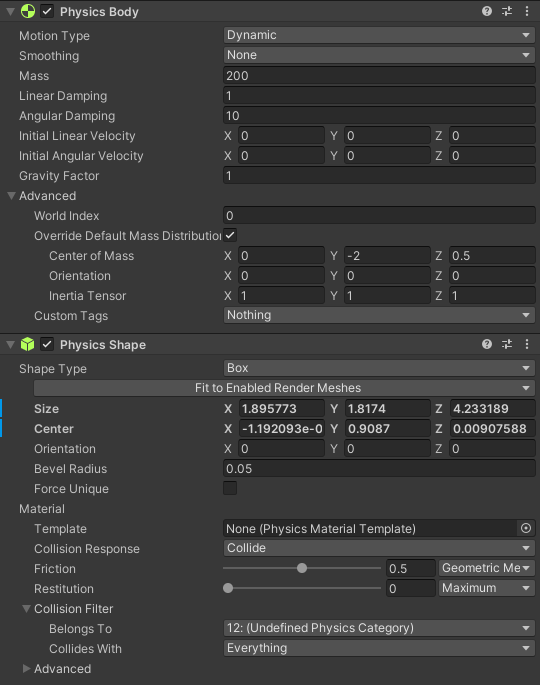Click the Gravity Factor field
The height and width of the screenshot is (685, 540).
(379, 176)
